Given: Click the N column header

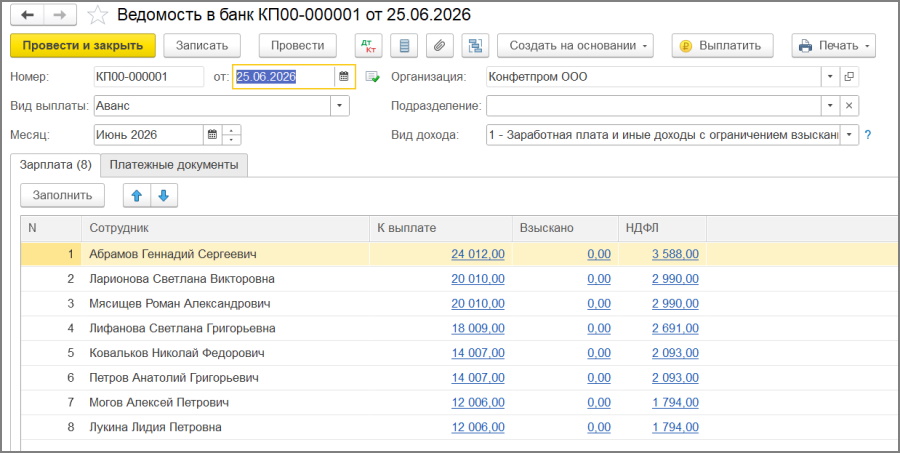Looking at the screenshot, I should coord(51,229).
